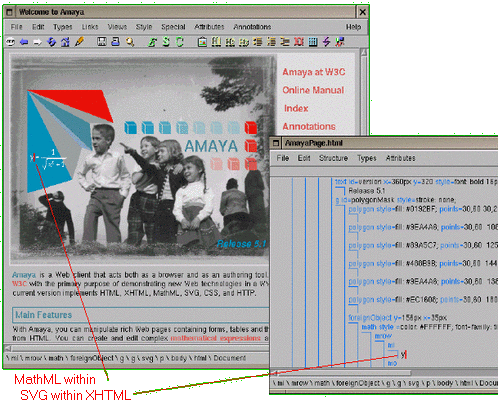The width and height of the screenshot is (498, 402).
Task: Go back using the blue left arrow
Action: click(24, 42)
